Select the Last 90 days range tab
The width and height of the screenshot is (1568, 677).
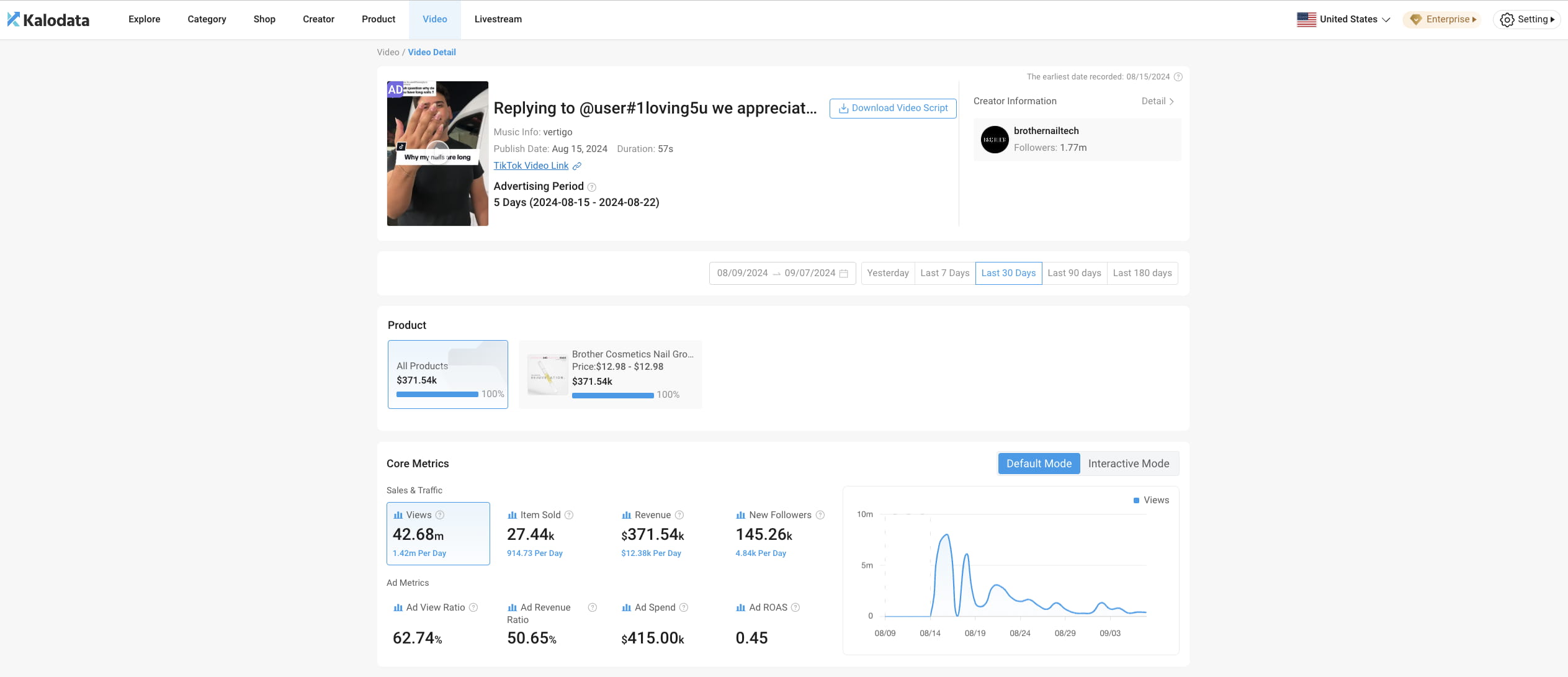click(1074, 273)
